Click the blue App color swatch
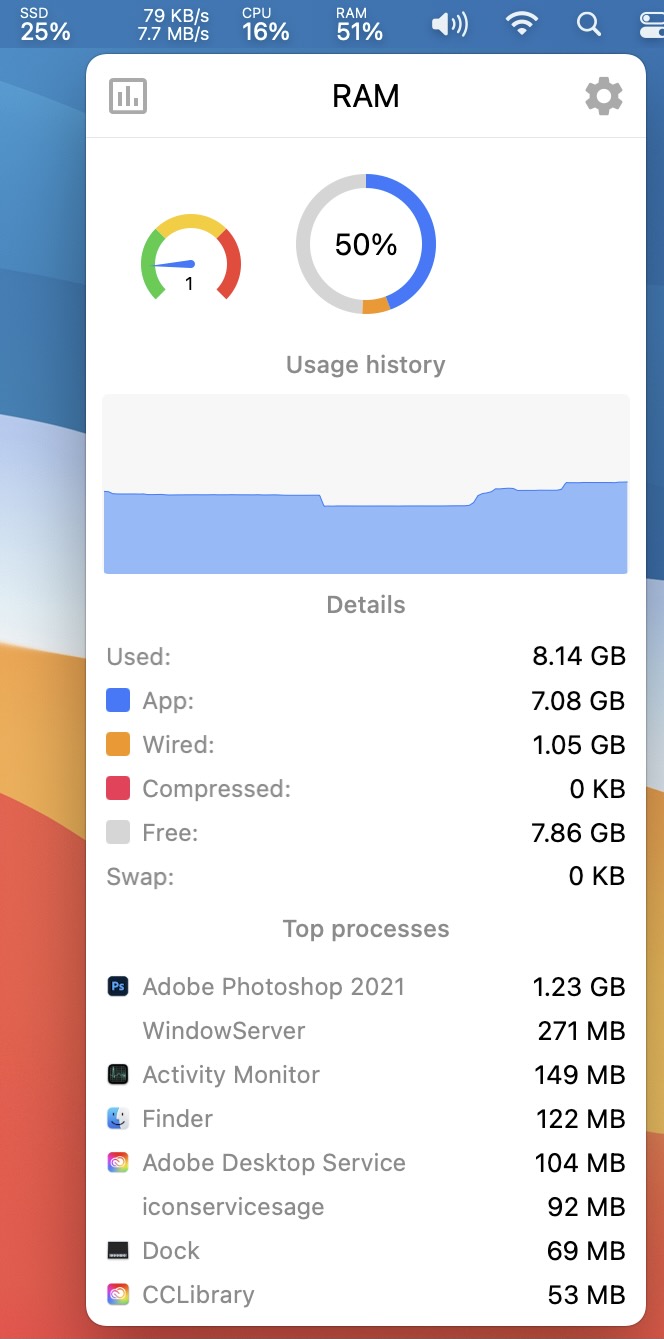 pos(118,701)
